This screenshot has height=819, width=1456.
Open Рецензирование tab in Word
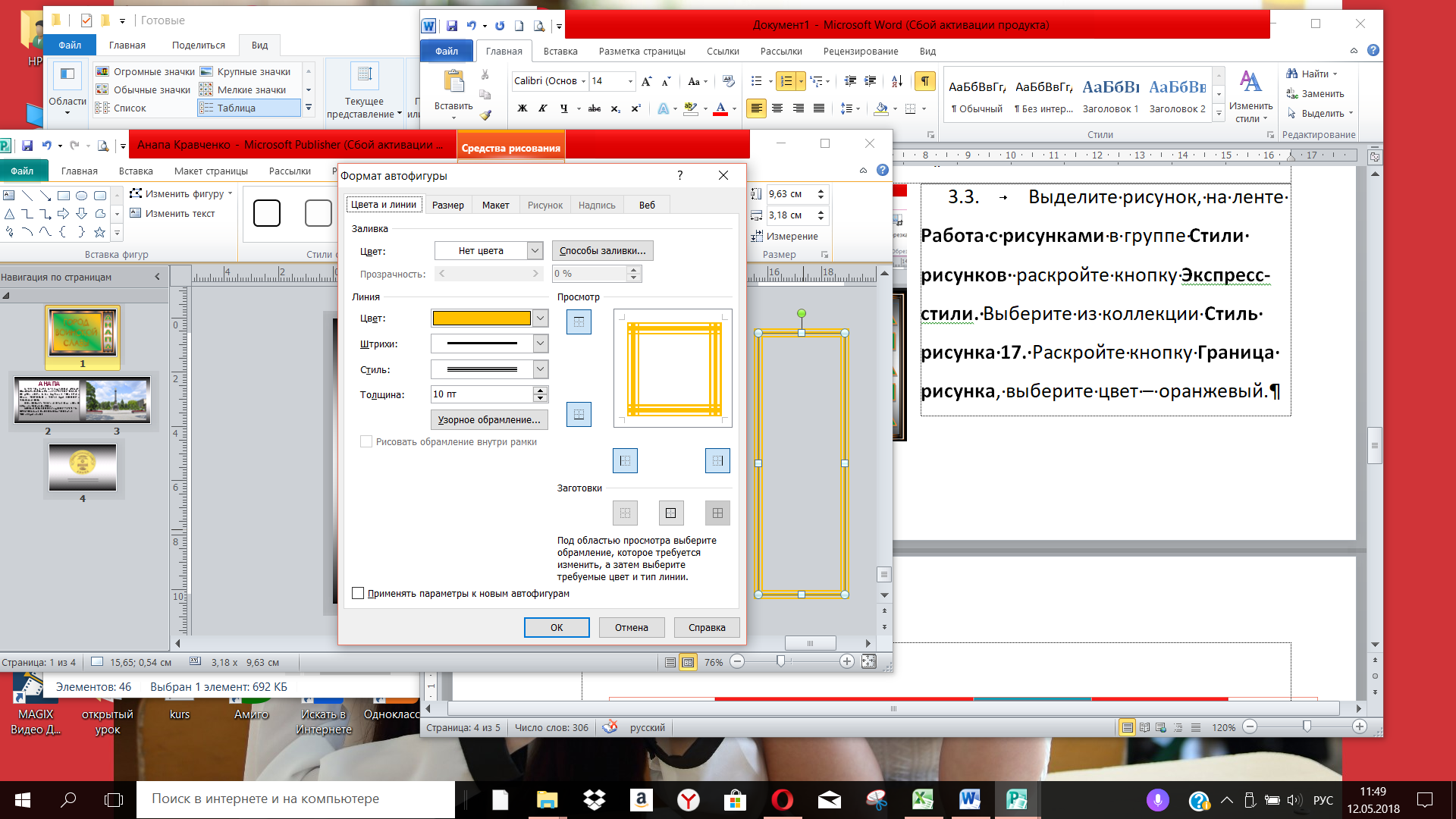pyautogui.click(x=861, y=52)
